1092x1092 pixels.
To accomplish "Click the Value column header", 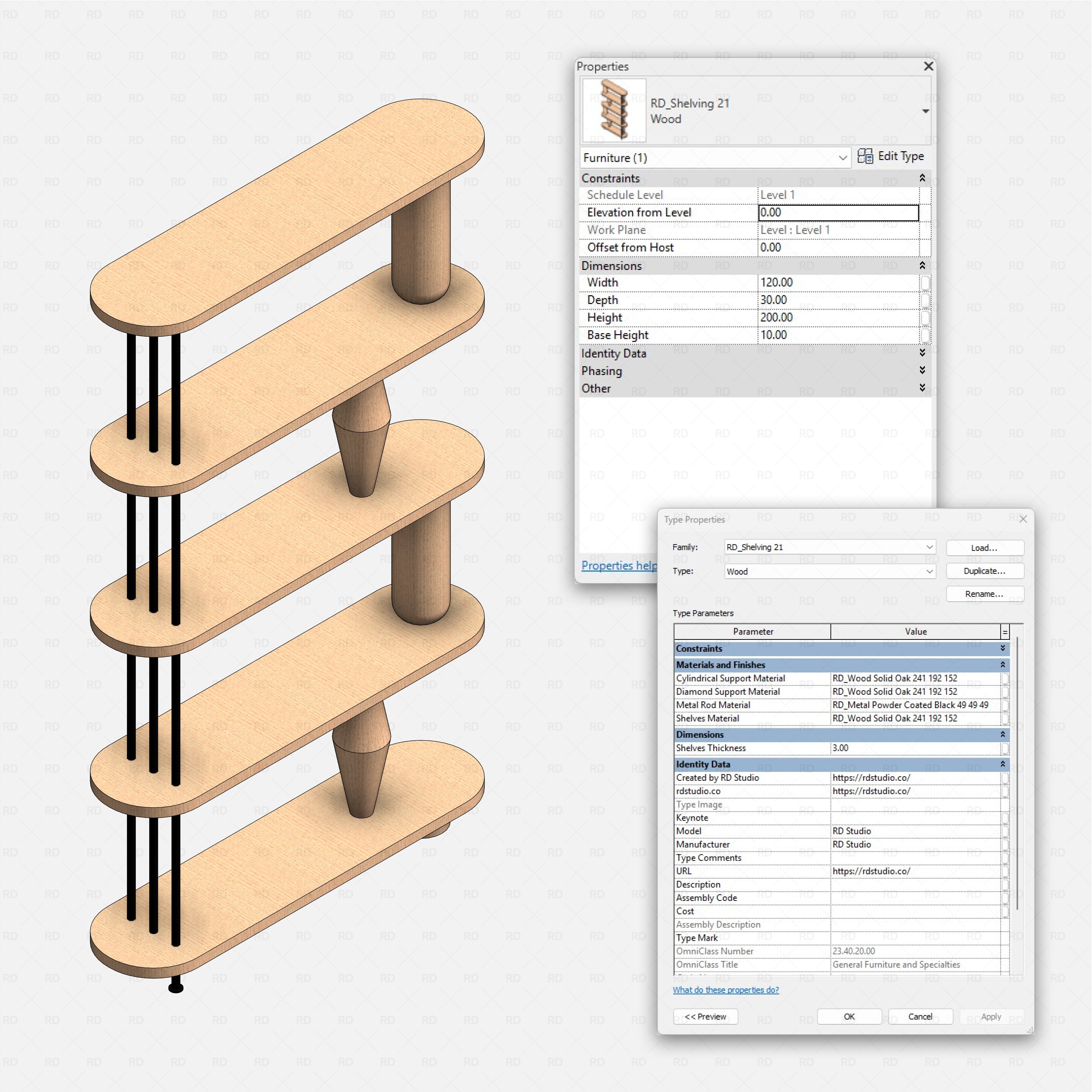I will point(916,632).
